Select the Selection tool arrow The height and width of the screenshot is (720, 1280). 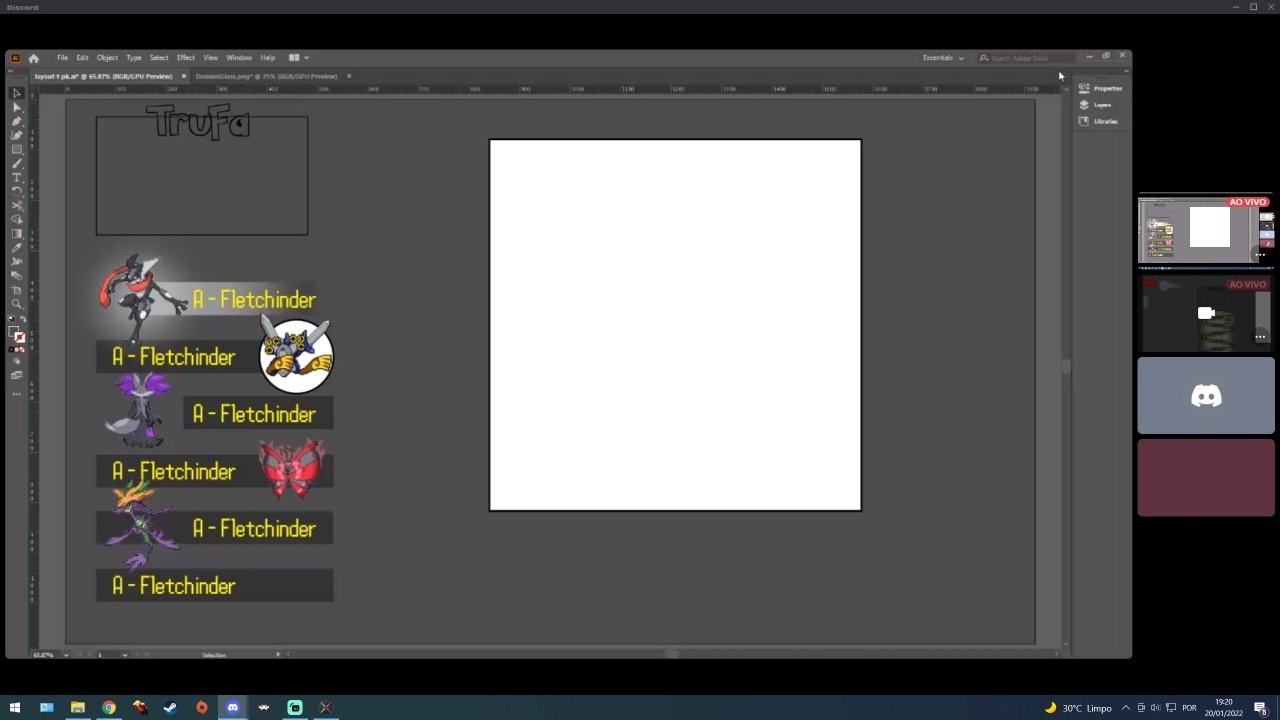coord(16,93)
